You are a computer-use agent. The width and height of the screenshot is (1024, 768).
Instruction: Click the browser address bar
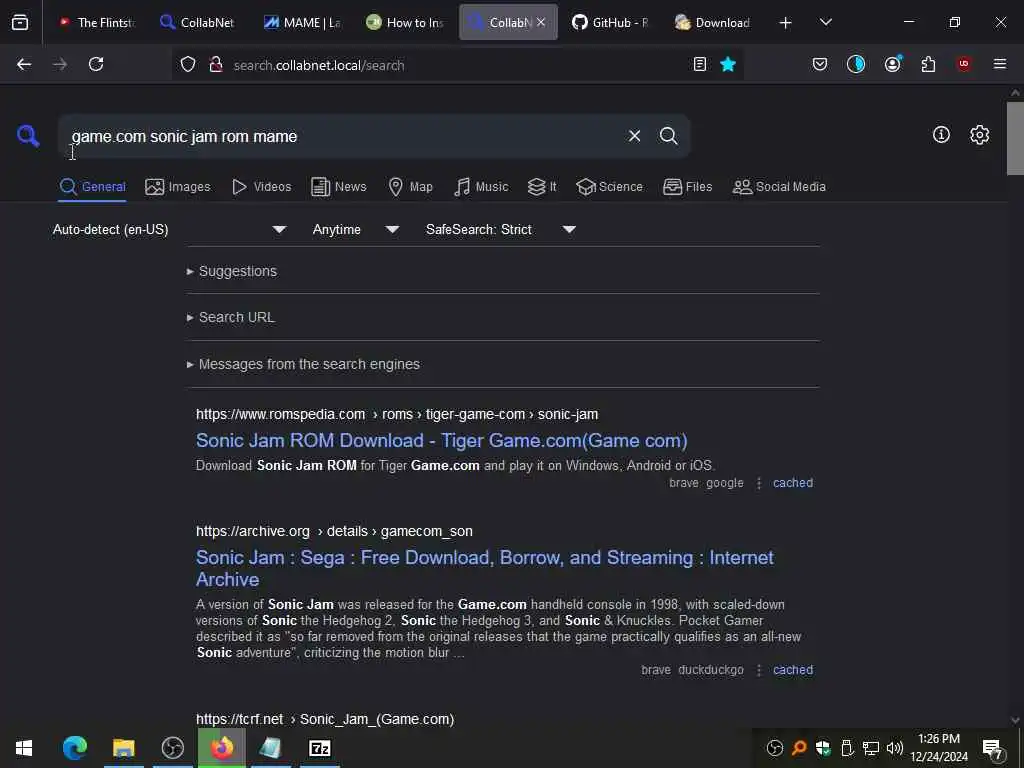tap(457, 65)
